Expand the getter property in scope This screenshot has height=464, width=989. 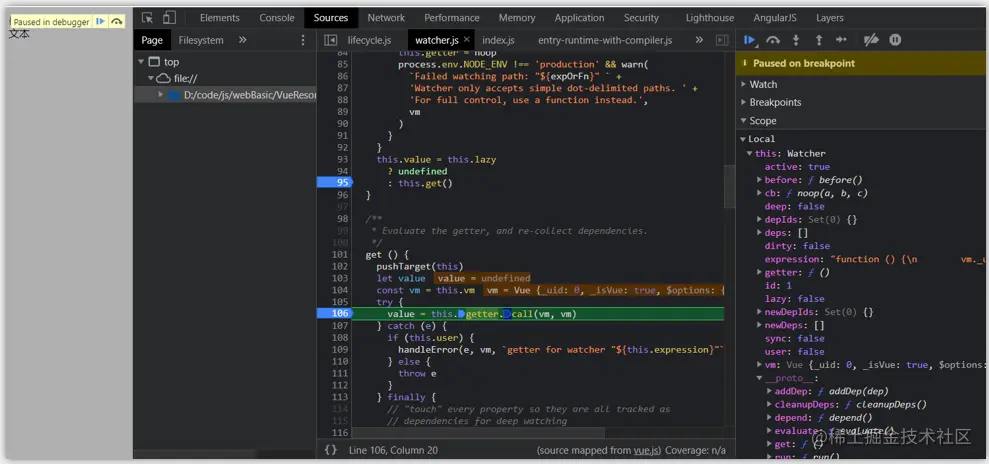click(759, 272)
